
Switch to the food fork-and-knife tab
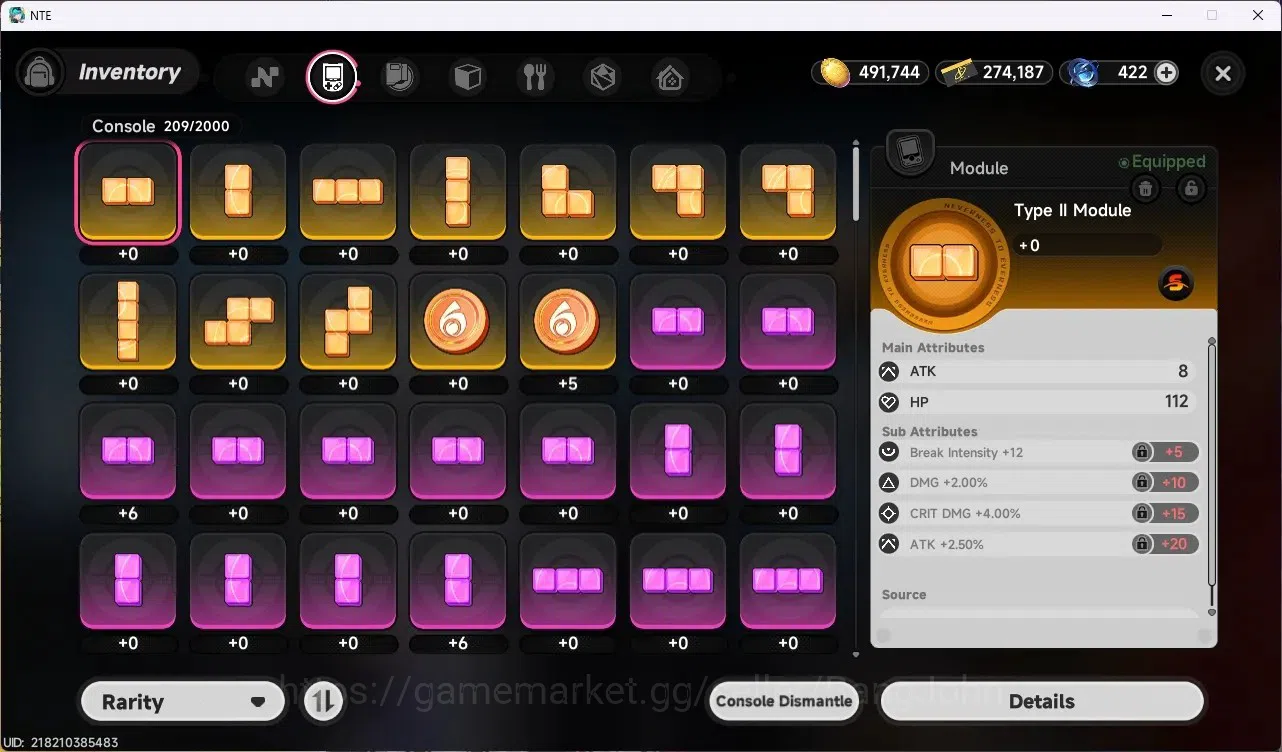[535, 77]
